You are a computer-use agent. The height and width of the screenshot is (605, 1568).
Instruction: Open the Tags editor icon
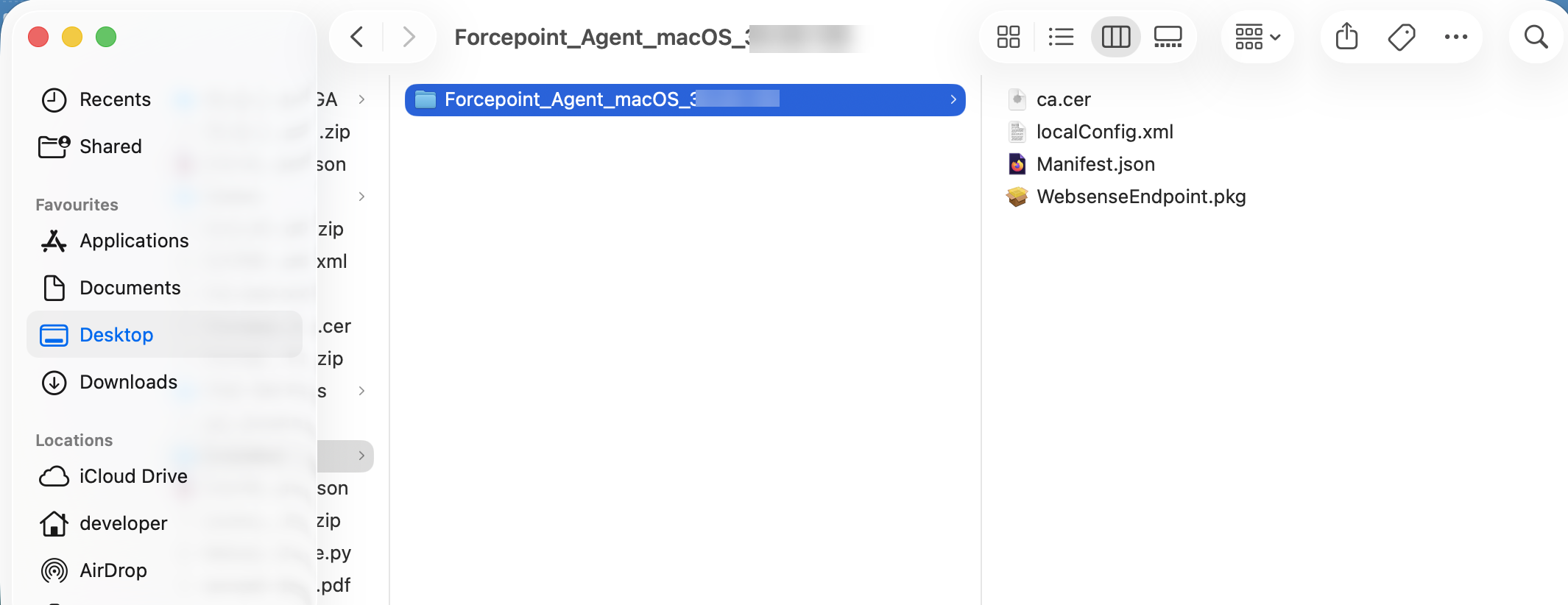point(1401,37)
